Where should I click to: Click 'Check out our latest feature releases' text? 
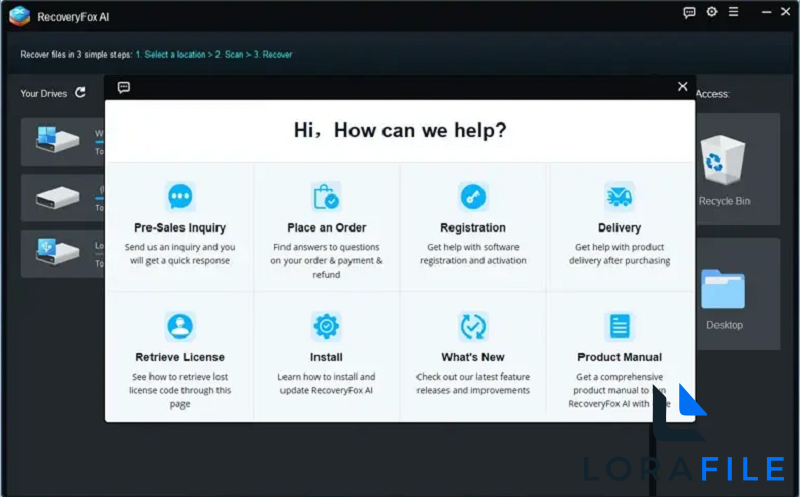pos(473,384)
